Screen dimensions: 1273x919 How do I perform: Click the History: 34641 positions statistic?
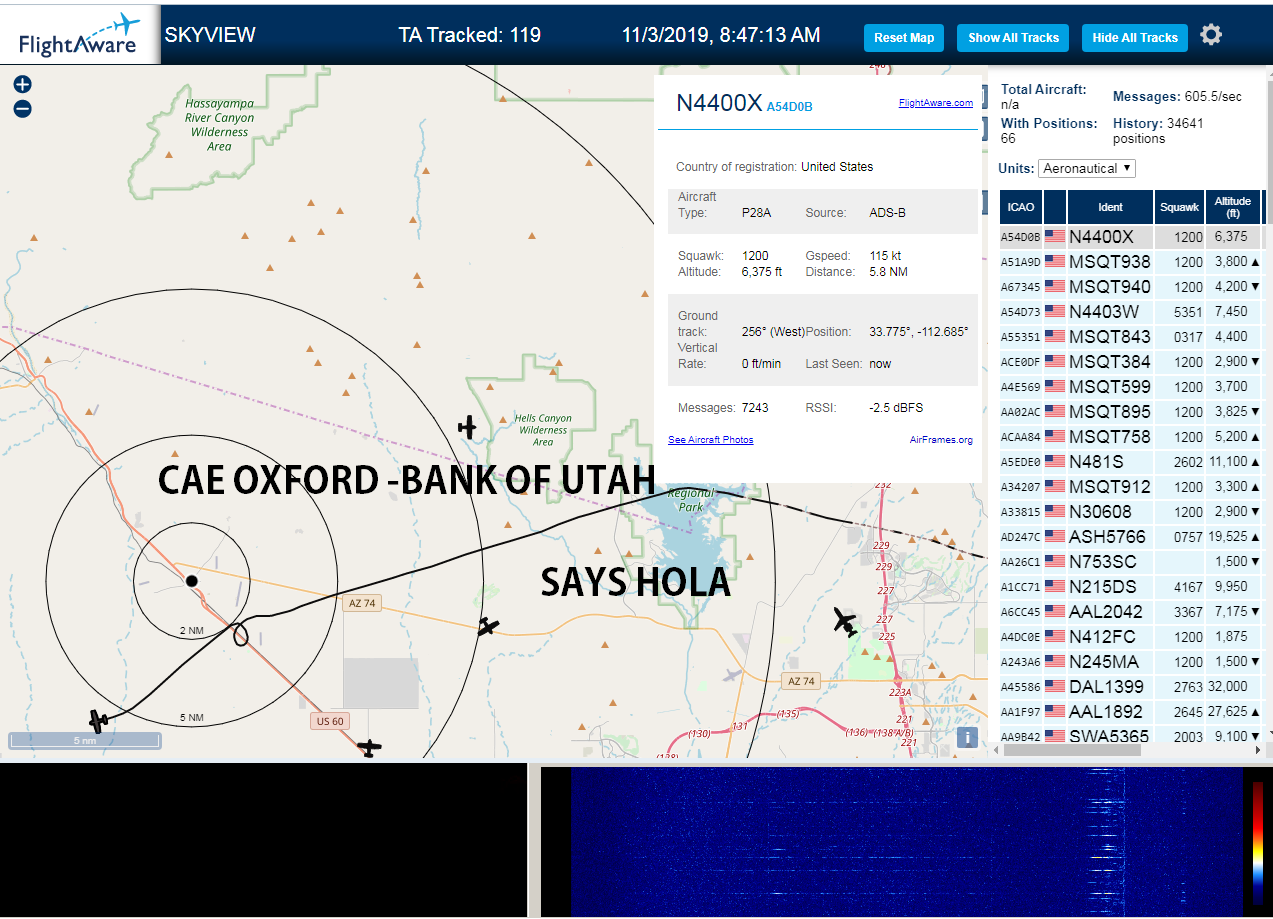1158,131
